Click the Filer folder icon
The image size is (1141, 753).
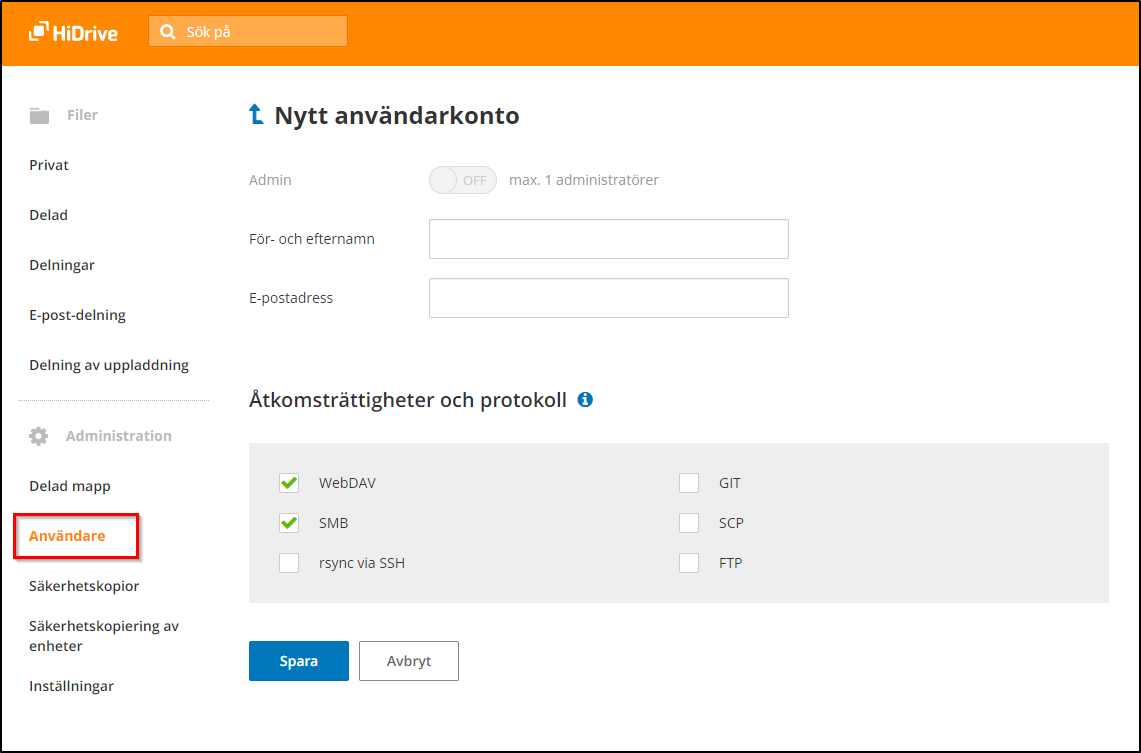tap(39, 116)
